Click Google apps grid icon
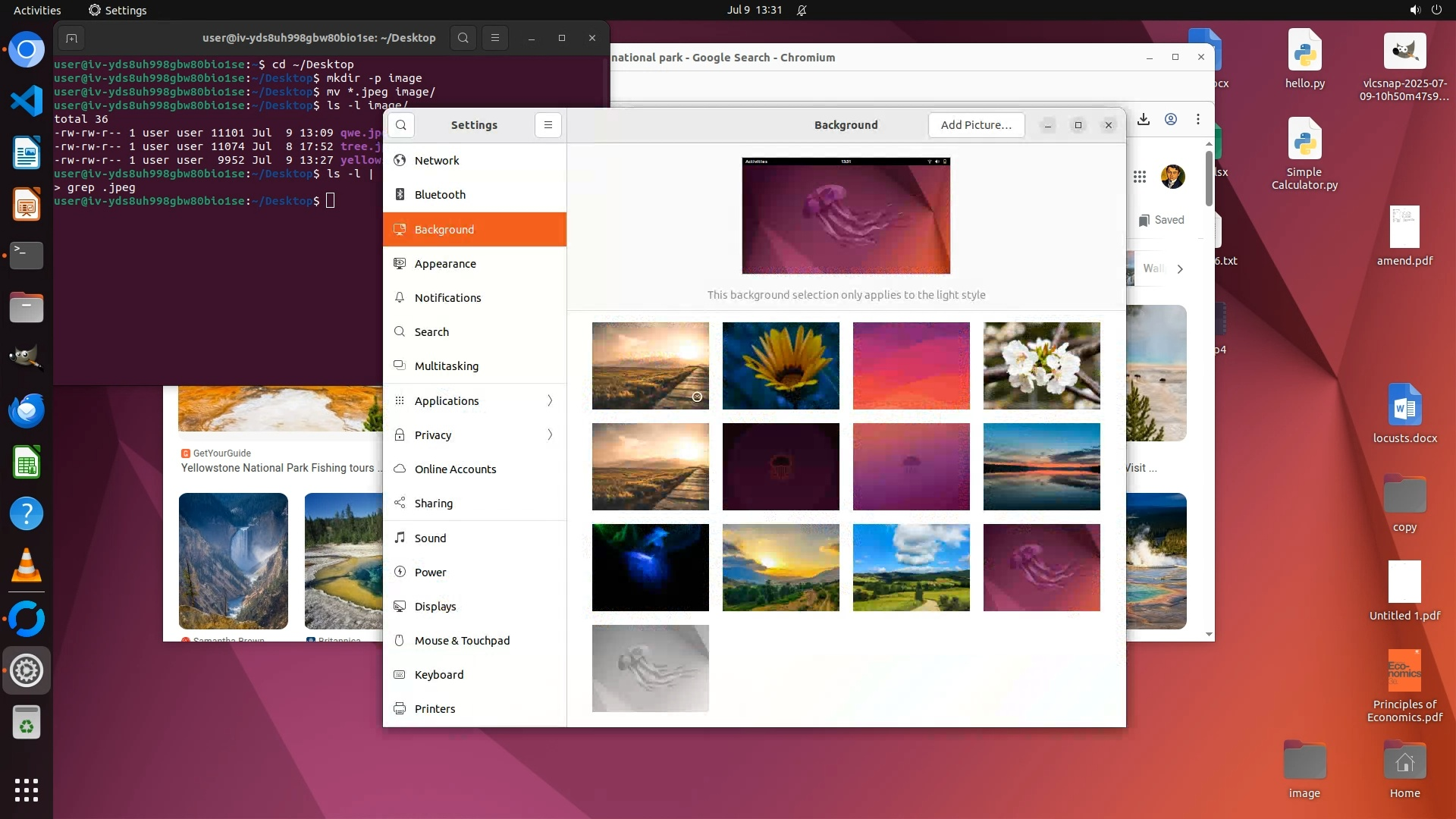Image resolution: width=1456 pixels, height=819 pixels. (x=1139, y=177)
